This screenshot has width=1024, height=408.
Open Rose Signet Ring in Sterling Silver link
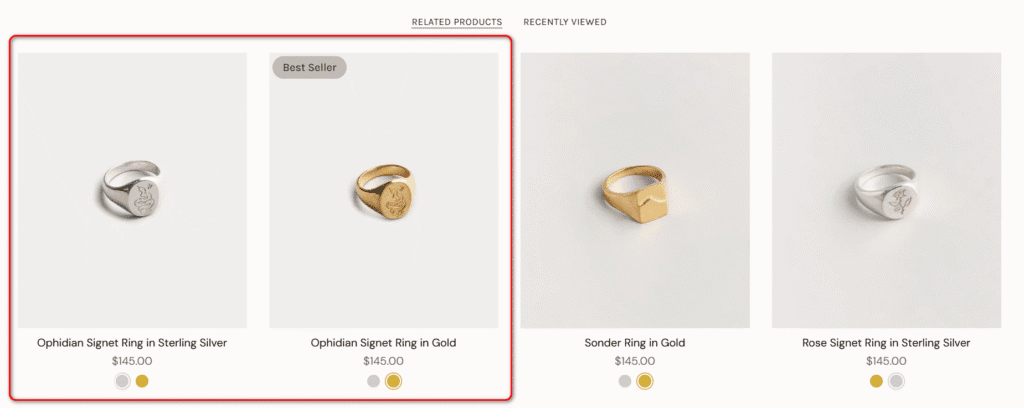click(886, 343)
